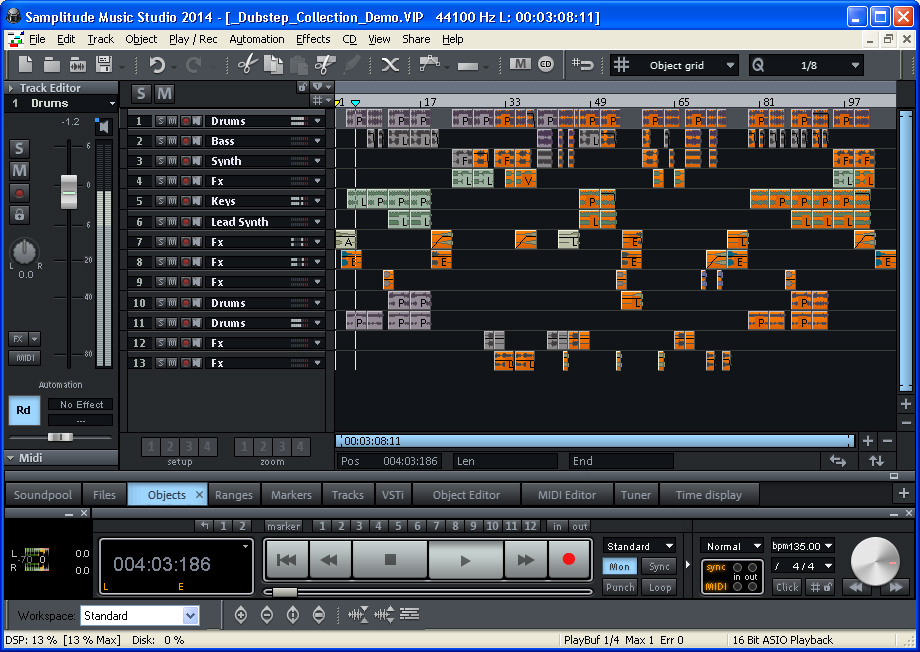Click the vertical zoom in icon
Viewport: 920px width, 652px height.
click(x=293, y=615)
